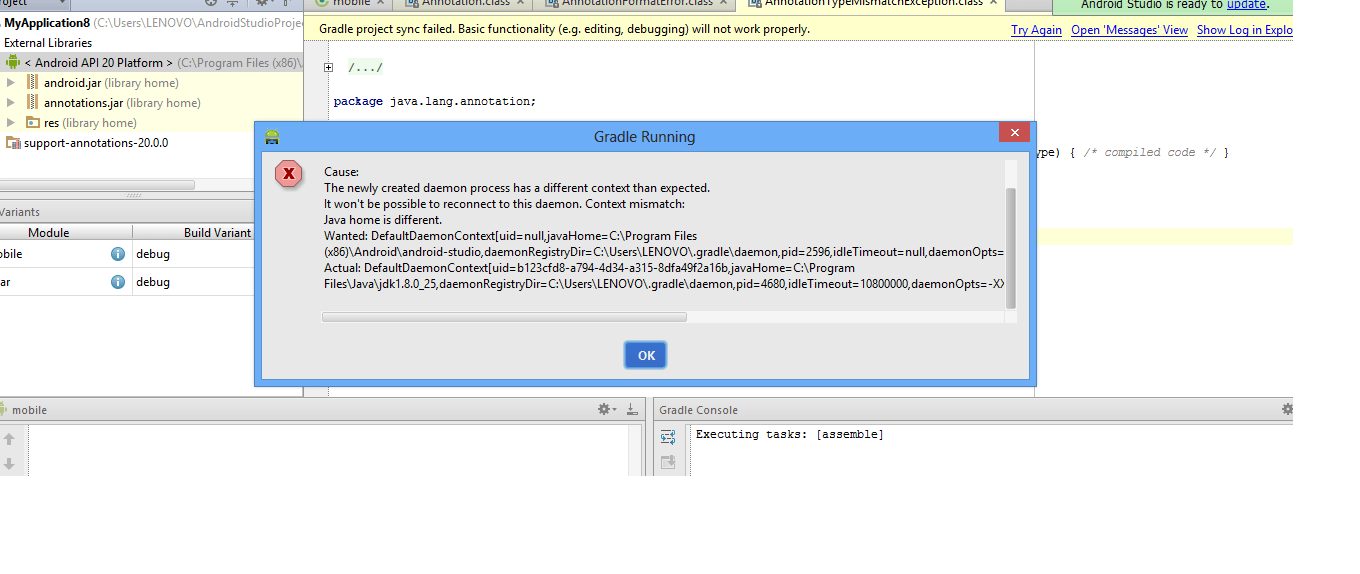Open debug variant dropdown for second module row
Viewport: 1360px width, 574px height.
coord(194,282)
